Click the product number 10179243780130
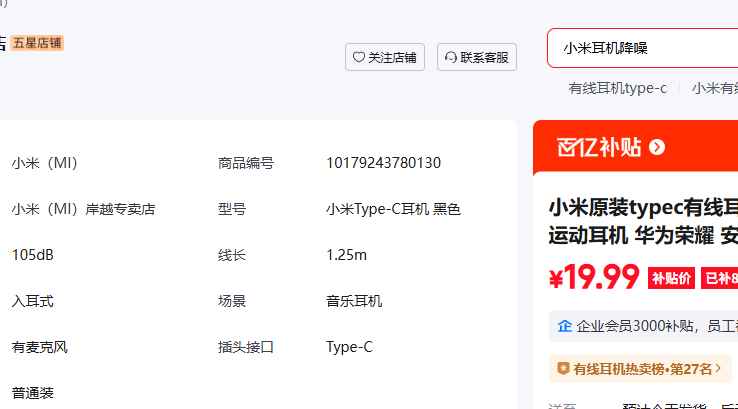 coord(383,163)
